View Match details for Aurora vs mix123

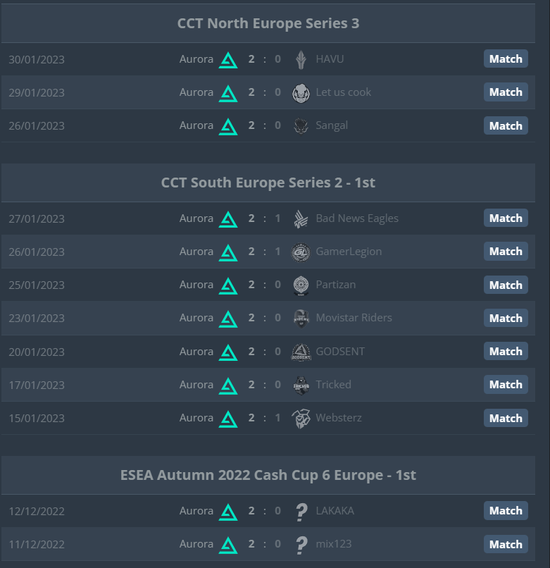(x=506, y=544)
